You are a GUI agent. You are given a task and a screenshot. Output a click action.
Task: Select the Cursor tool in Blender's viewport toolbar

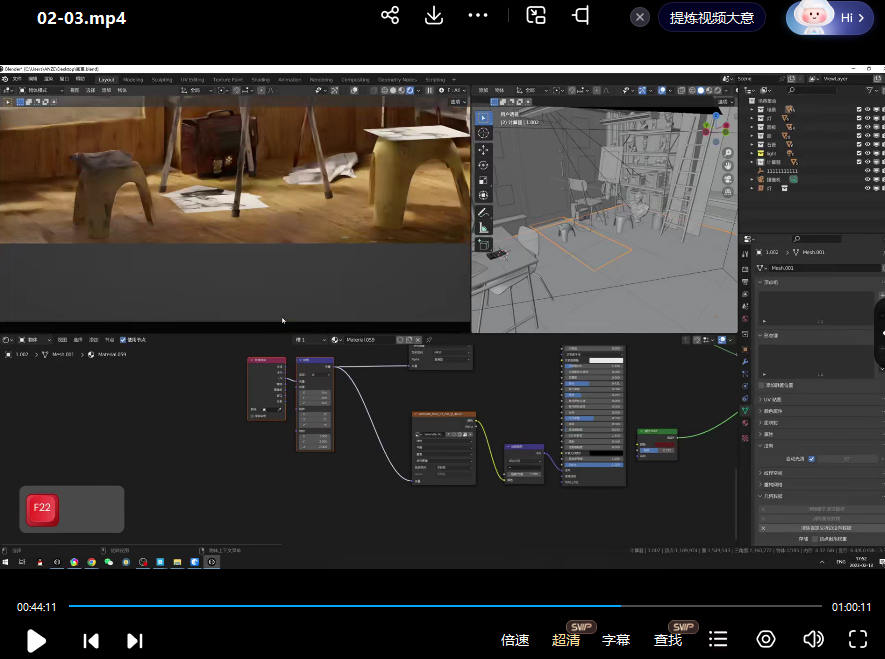click(483, 133)
